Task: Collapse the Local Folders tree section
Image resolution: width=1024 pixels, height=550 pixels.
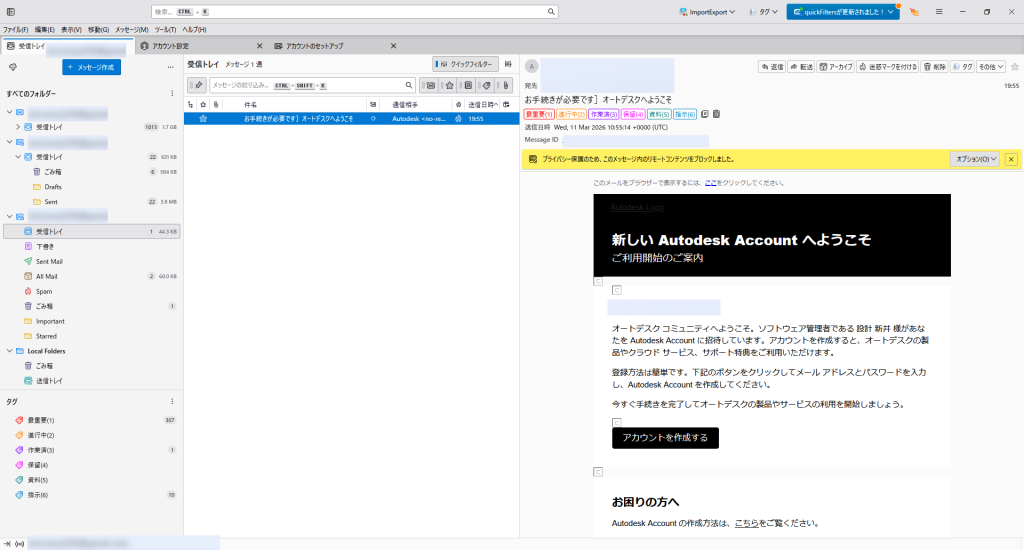Action: (8, 351)
